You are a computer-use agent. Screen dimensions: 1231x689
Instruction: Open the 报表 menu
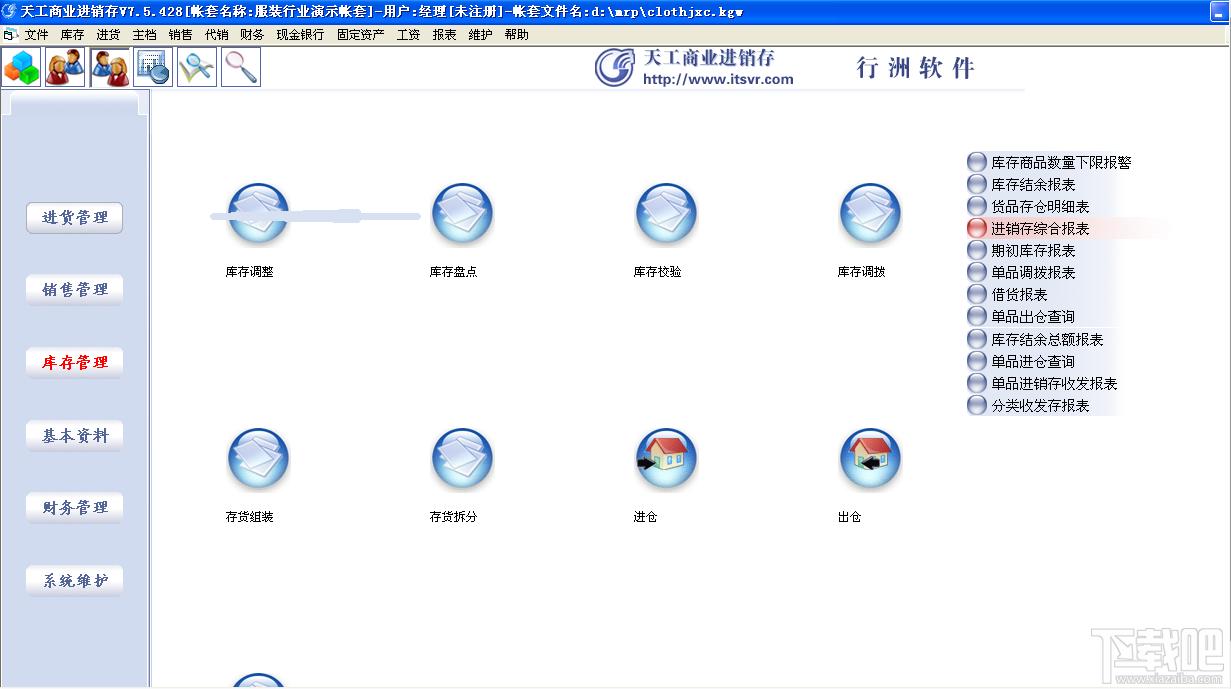tap(444, 34)
